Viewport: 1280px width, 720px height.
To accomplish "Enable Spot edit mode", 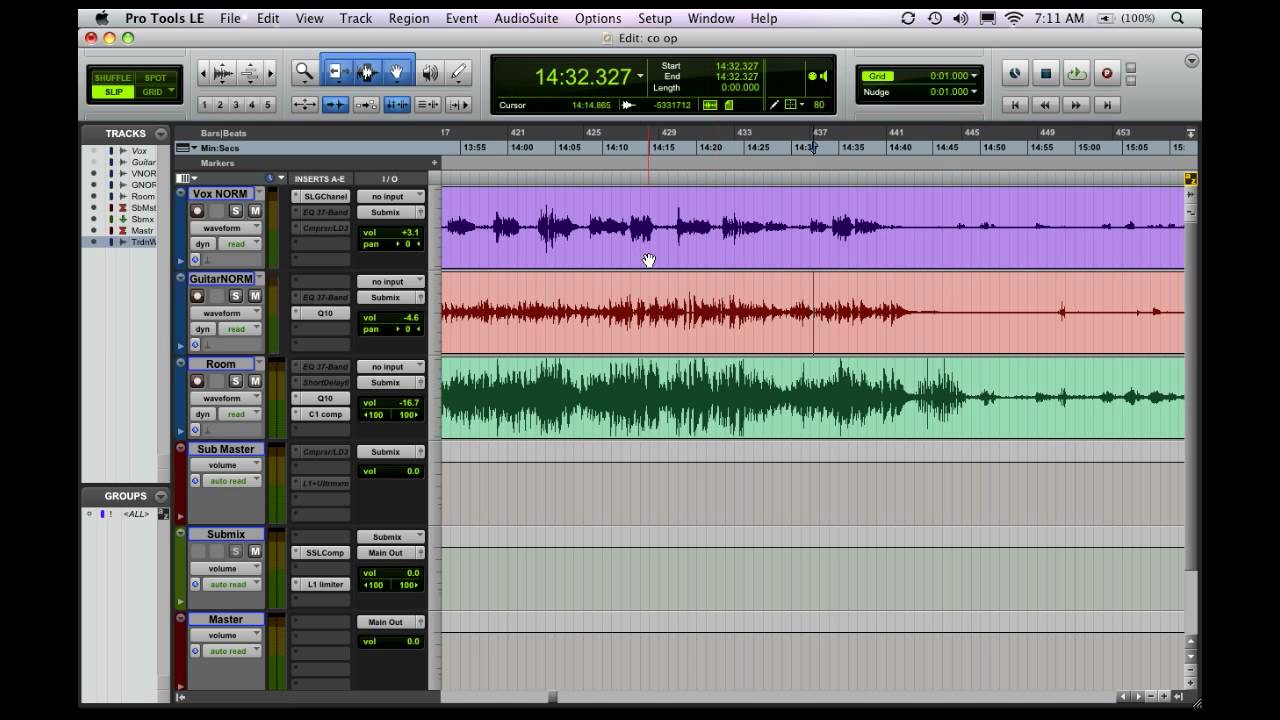I will [156, 77].
